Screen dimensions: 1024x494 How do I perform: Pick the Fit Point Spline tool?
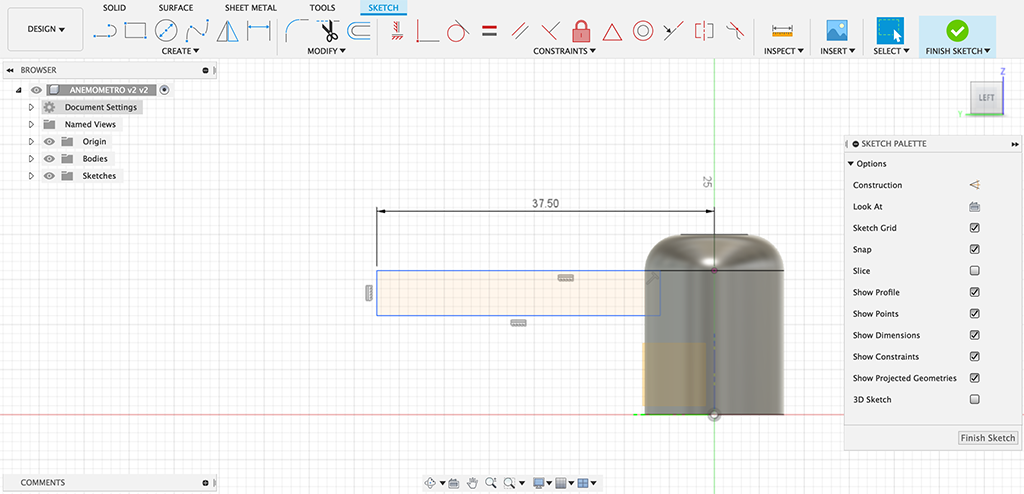(197, 31)
